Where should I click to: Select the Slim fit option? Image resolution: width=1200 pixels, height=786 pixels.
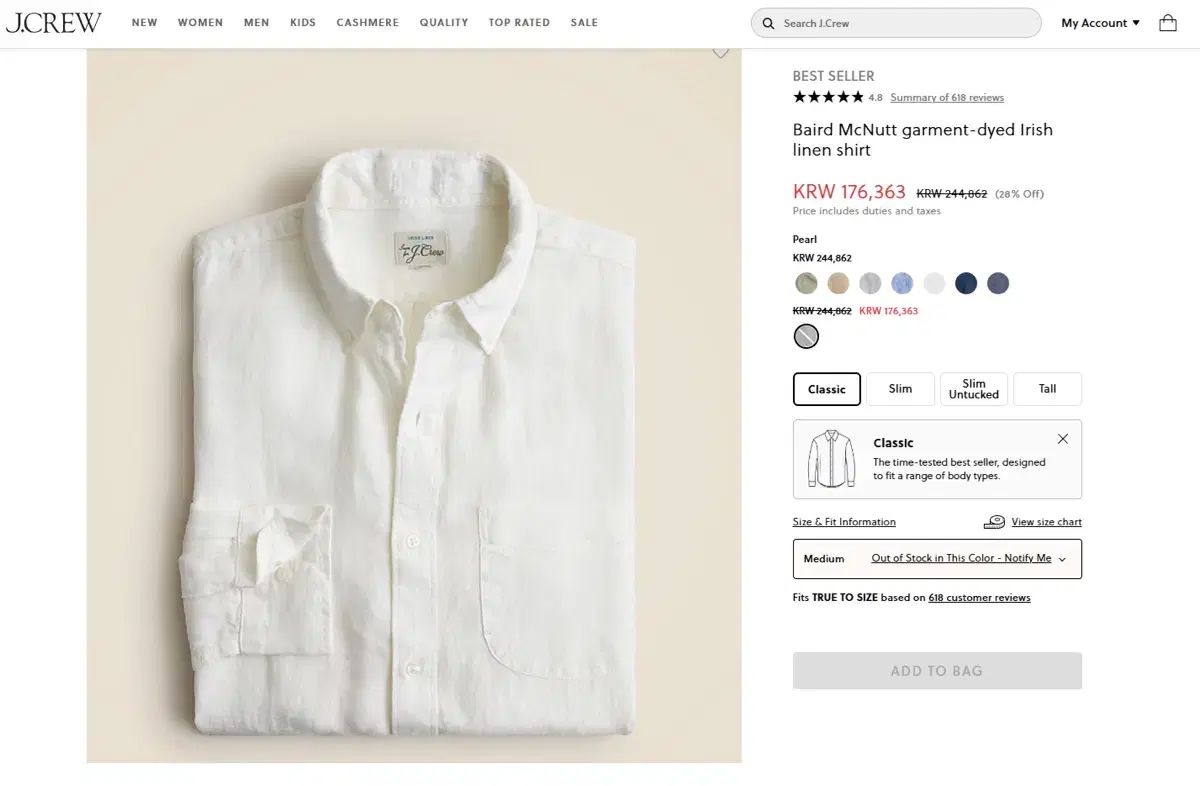pyautogui.click(x=900, y=388)
